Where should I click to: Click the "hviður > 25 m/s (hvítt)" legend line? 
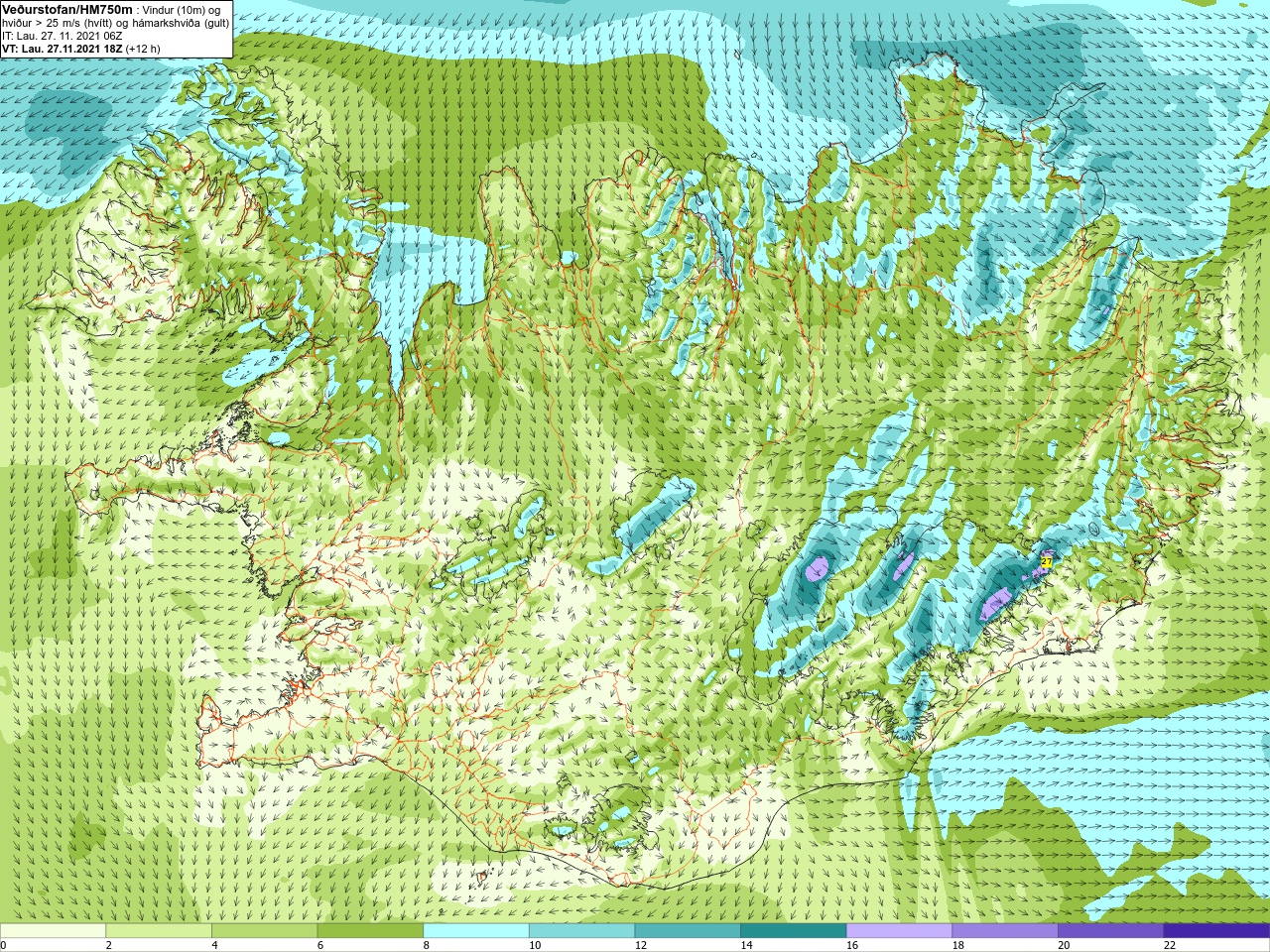[59, 23]
